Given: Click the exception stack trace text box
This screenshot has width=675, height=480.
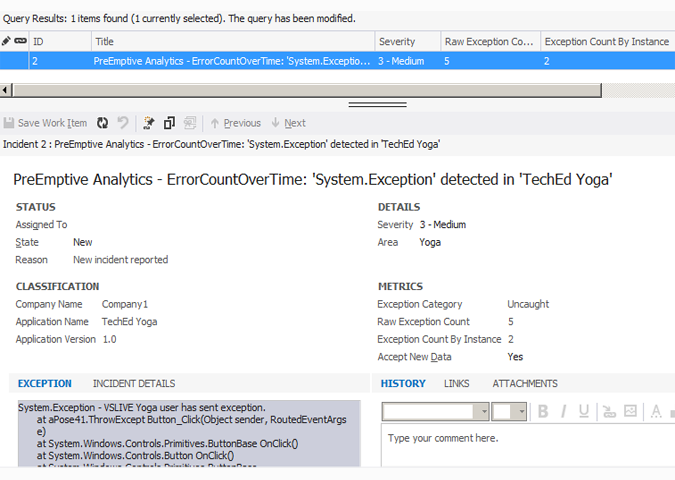Looking at the screenshot, I should 189,433.
